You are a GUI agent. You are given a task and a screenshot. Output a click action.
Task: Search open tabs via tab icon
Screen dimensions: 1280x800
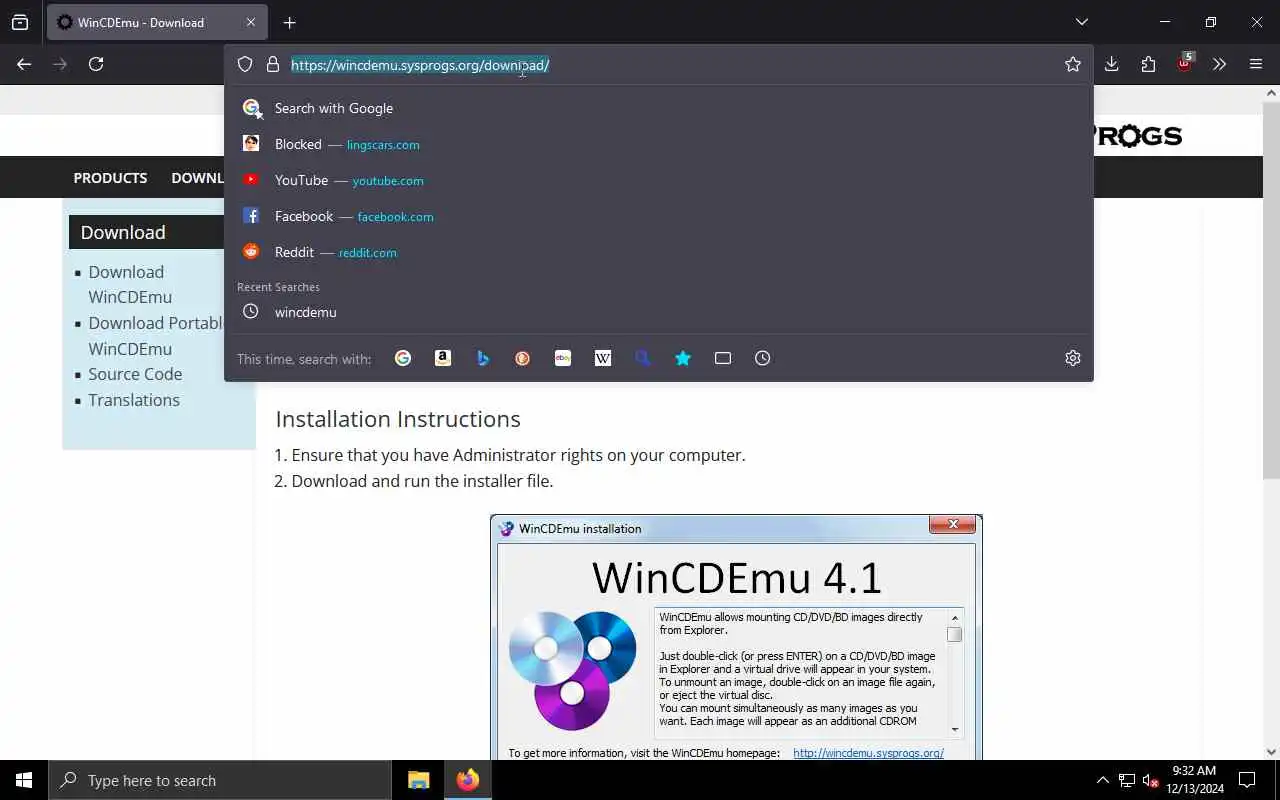[723, 358]
